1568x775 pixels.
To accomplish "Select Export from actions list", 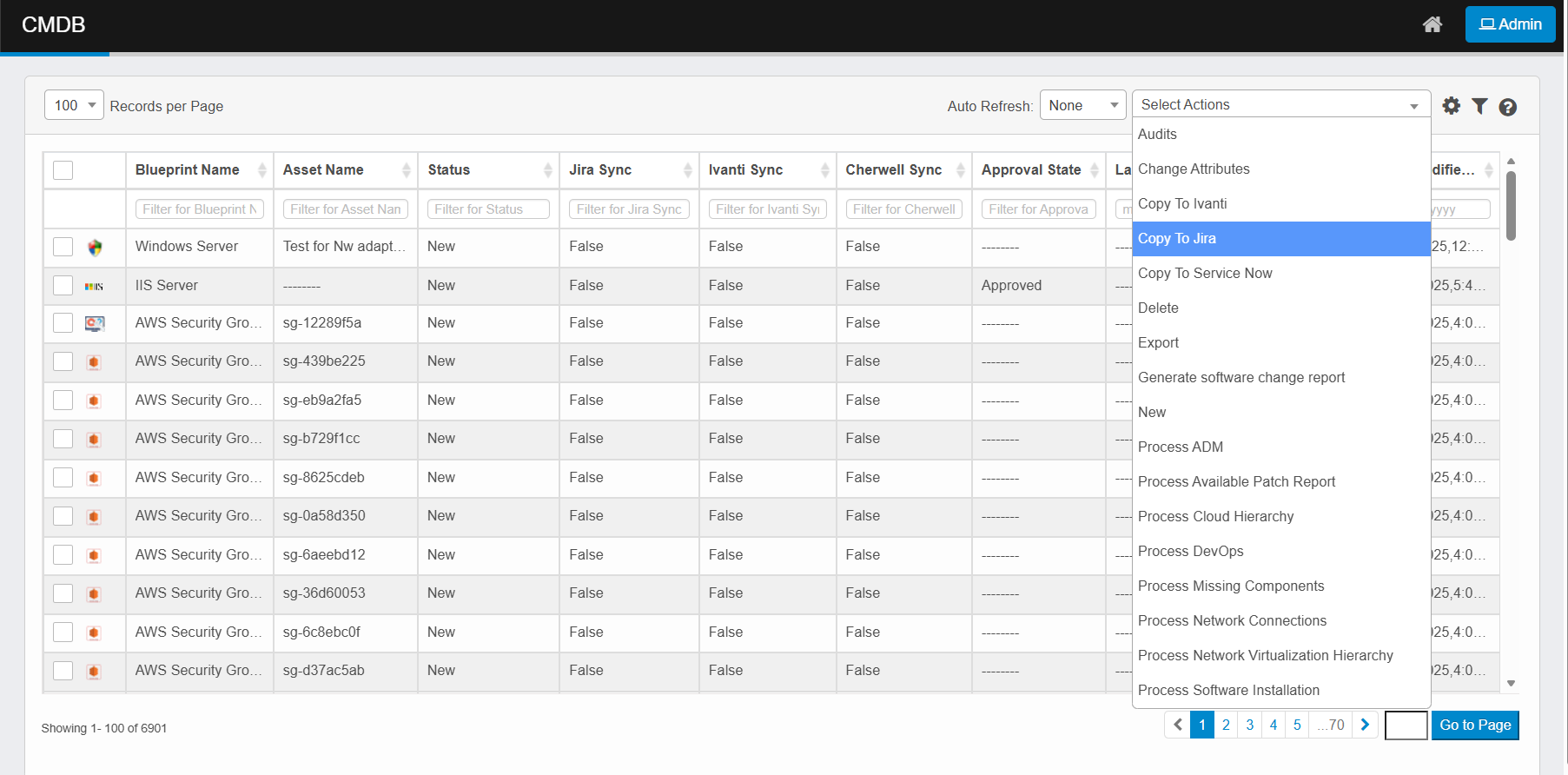I will click(1158, 342).
